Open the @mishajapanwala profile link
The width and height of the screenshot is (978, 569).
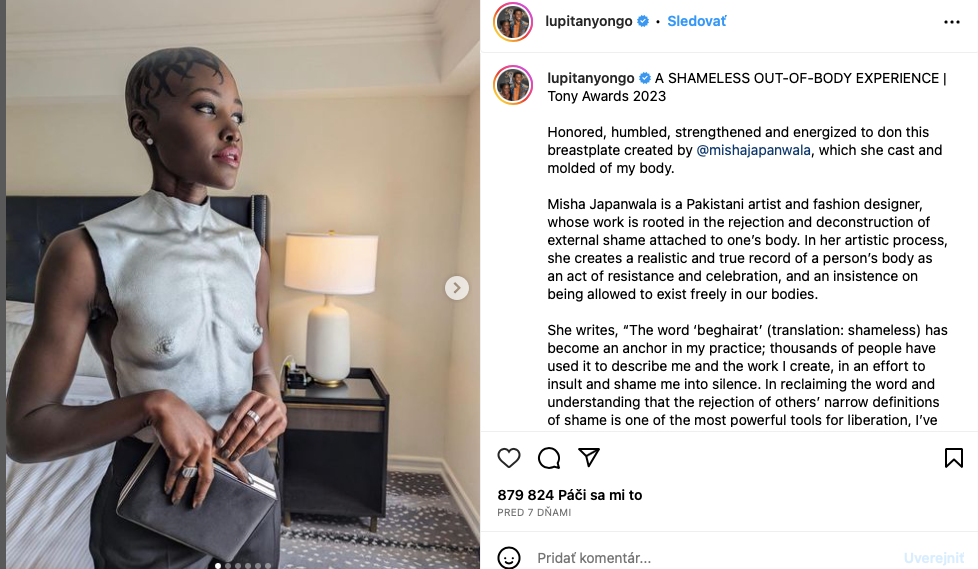[754, 150]
